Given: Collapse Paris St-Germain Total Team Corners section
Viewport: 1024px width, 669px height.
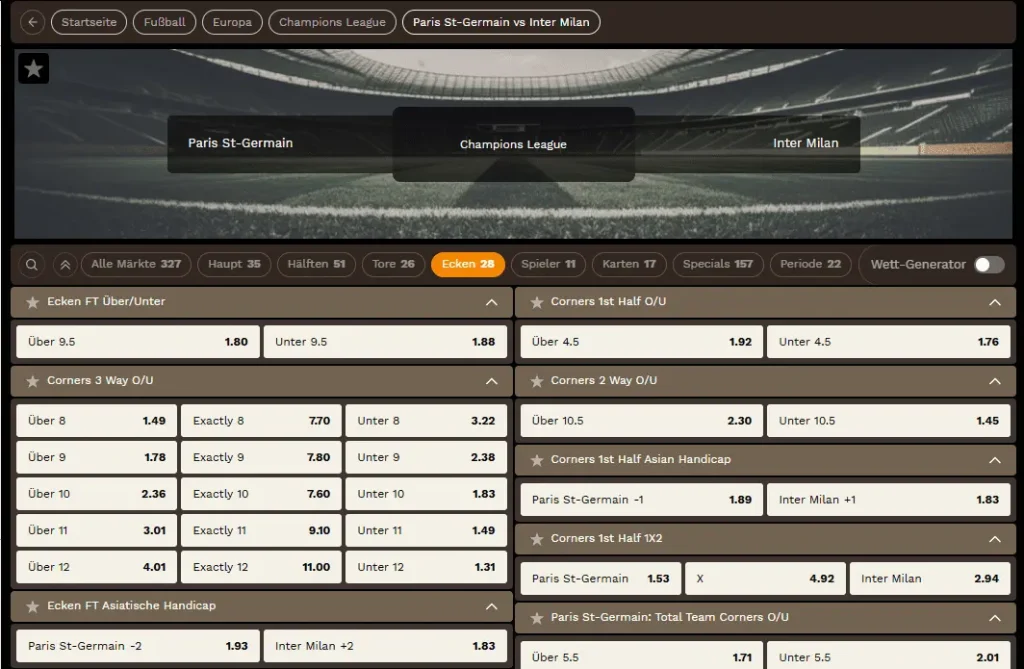Looking at the screenshot, I should pos(995,618).
